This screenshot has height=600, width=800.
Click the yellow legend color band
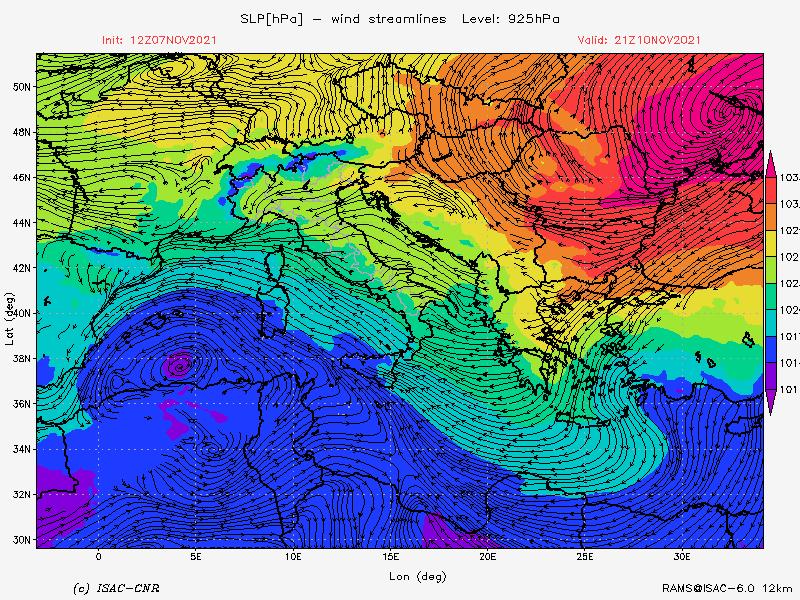click(x=771, y=243)
